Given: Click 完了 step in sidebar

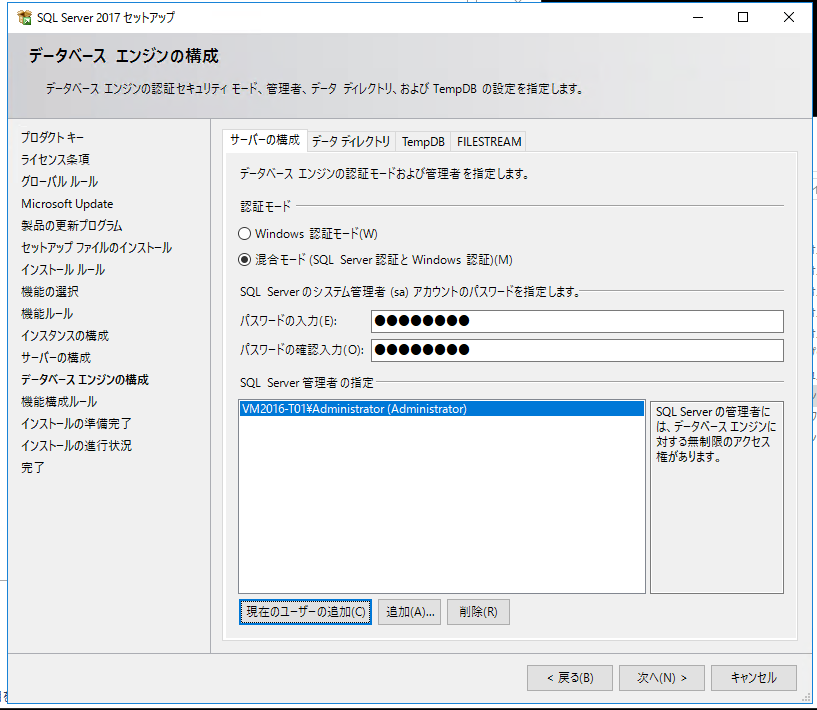Looking at the screenshot, I should tap(33, 468).
